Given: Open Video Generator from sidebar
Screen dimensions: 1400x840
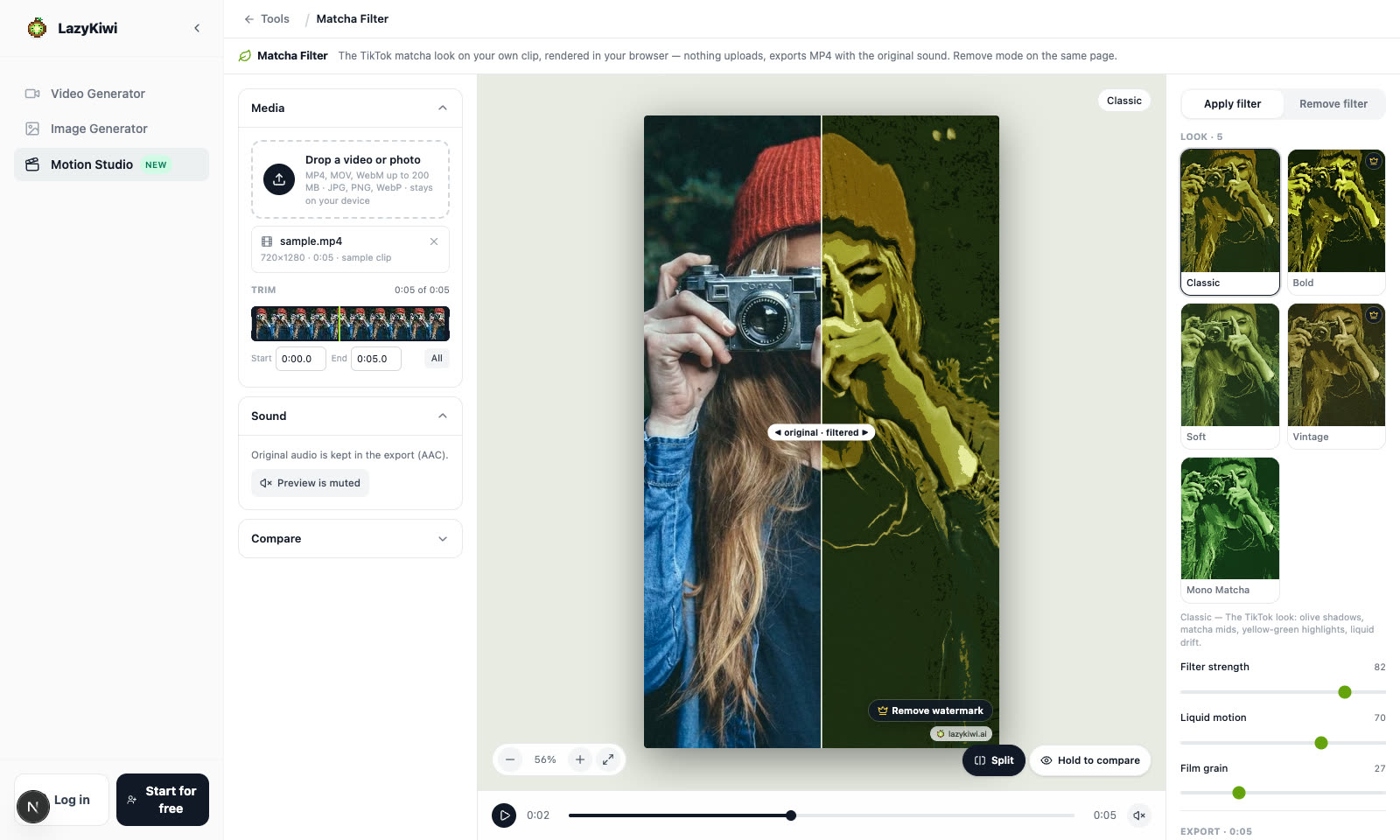Looking at the screenshot, I should point(111,94).
